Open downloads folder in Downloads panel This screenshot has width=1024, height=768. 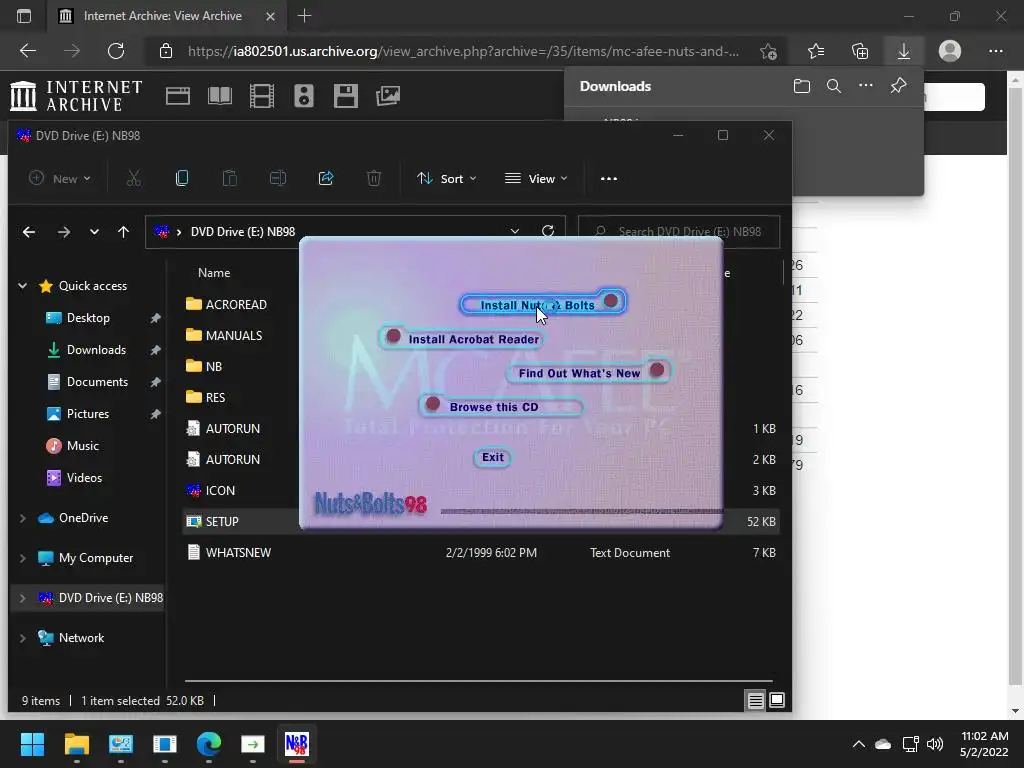[802, 86]
